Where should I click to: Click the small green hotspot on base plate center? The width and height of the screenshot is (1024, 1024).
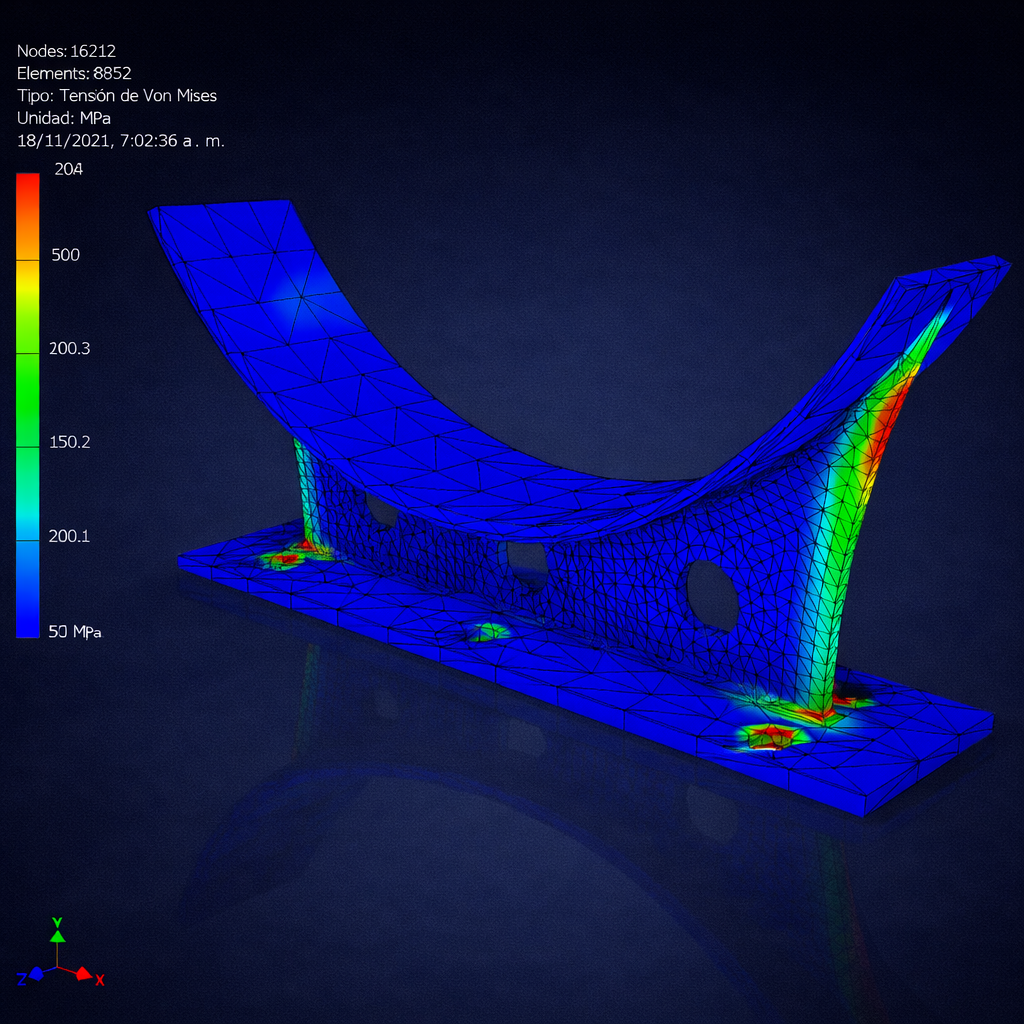490,631
